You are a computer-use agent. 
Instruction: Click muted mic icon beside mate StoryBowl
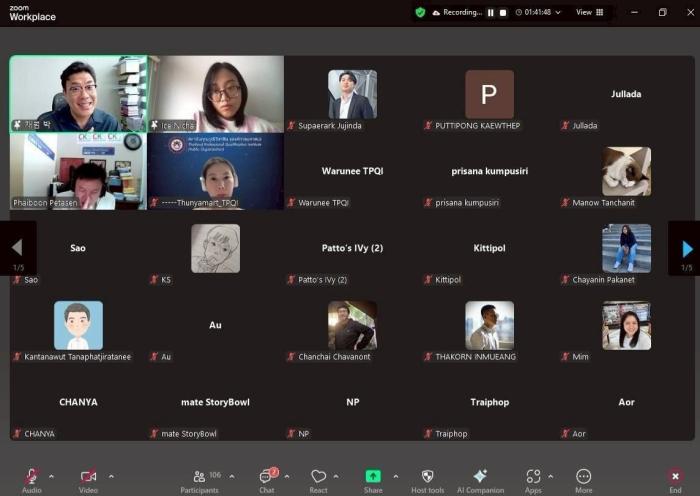click(x=154, y=433)
